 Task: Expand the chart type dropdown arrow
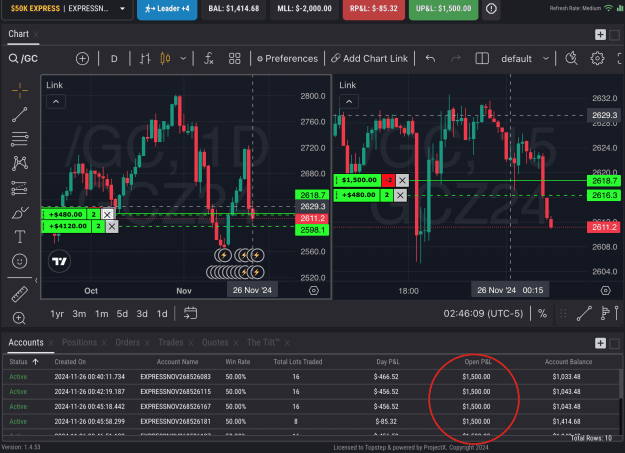point(183,59)
